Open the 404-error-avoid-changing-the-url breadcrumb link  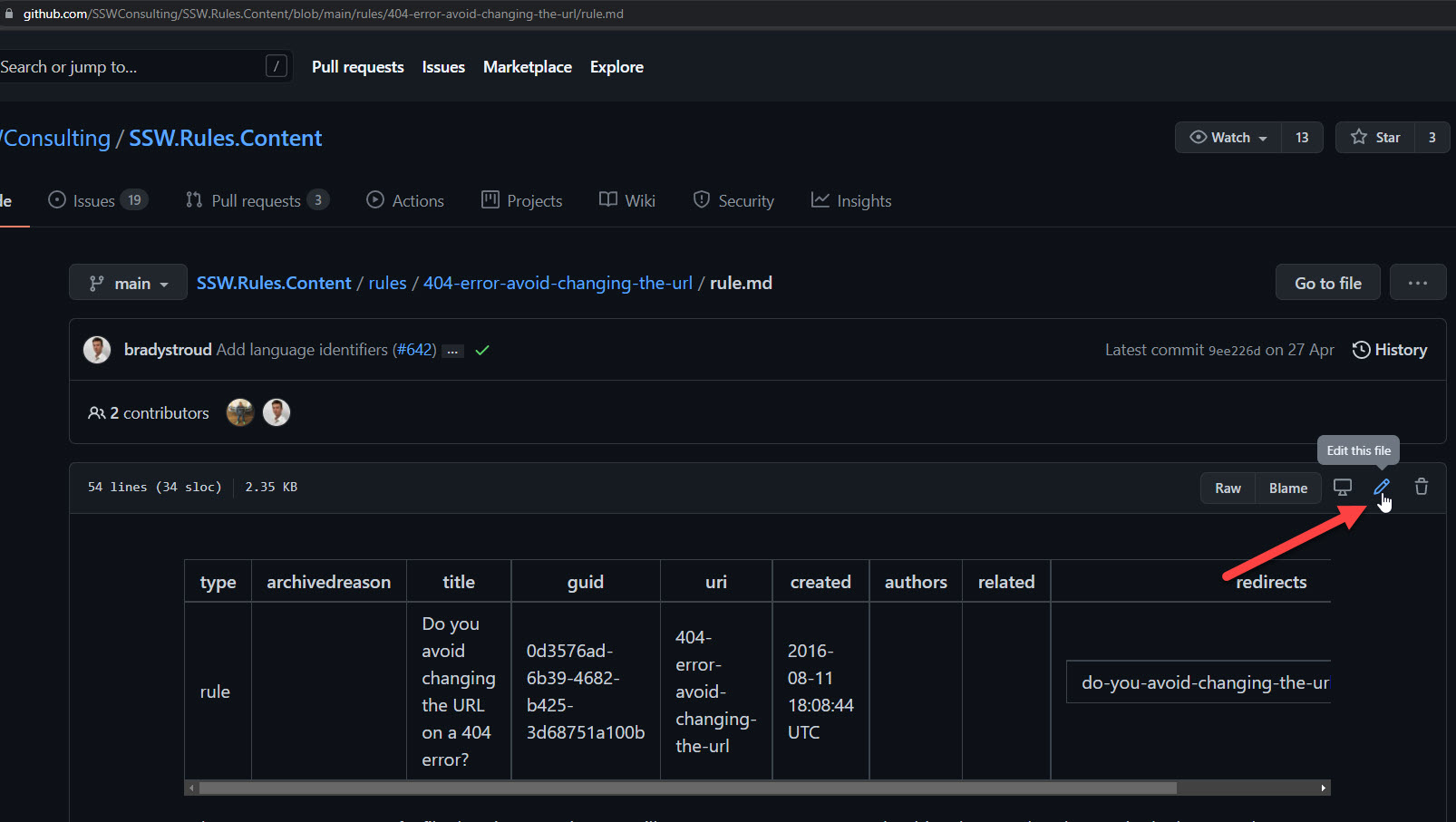558,283
